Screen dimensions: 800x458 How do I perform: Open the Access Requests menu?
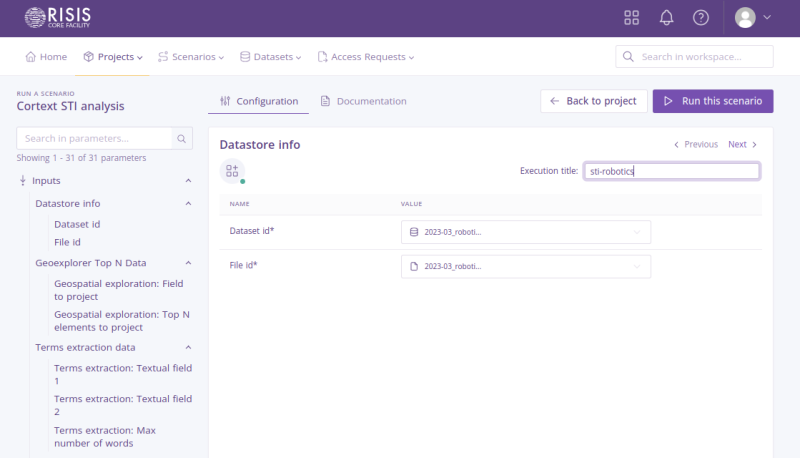365,57
